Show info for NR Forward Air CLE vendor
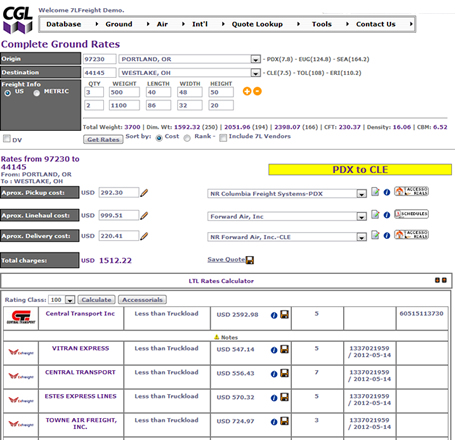 tap(387, 236)
